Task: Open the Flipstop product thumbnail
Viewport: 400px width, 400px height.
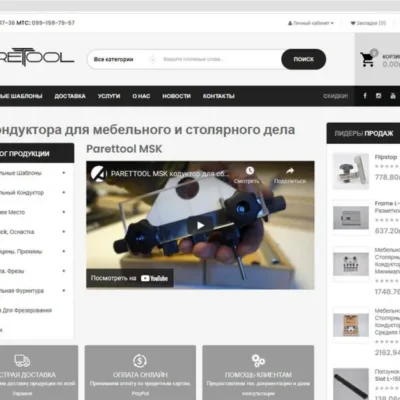Action: click(351, 171)
